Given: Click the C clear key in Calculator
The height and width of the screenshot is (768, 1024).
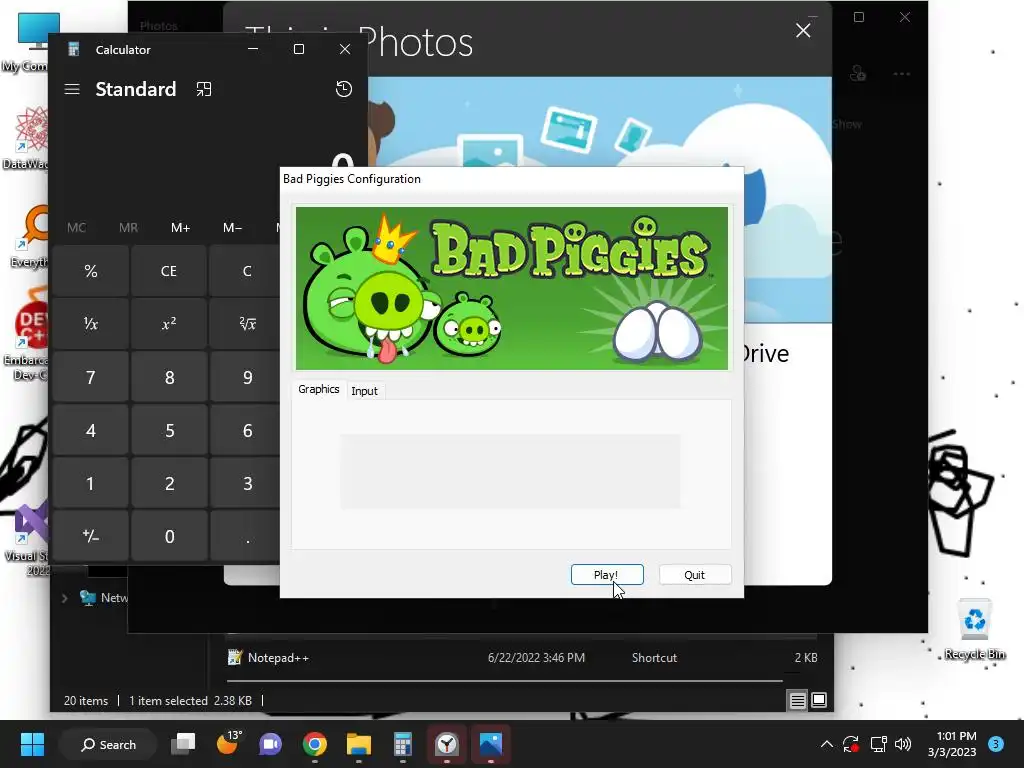Looking at the screenshot, I should (x=245, y=271).
